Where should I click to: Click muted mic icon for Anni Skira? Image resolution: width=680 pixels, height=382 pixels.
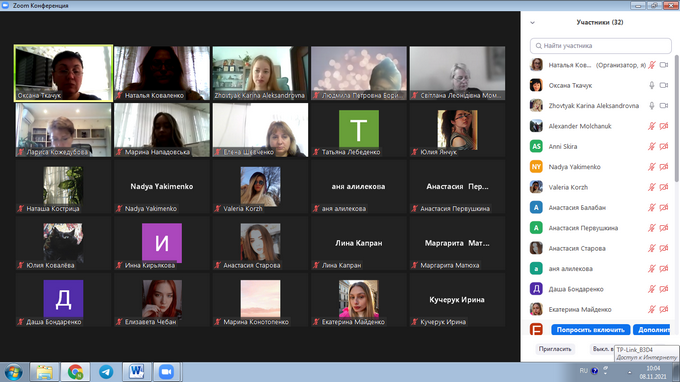(x=651, y=147)
